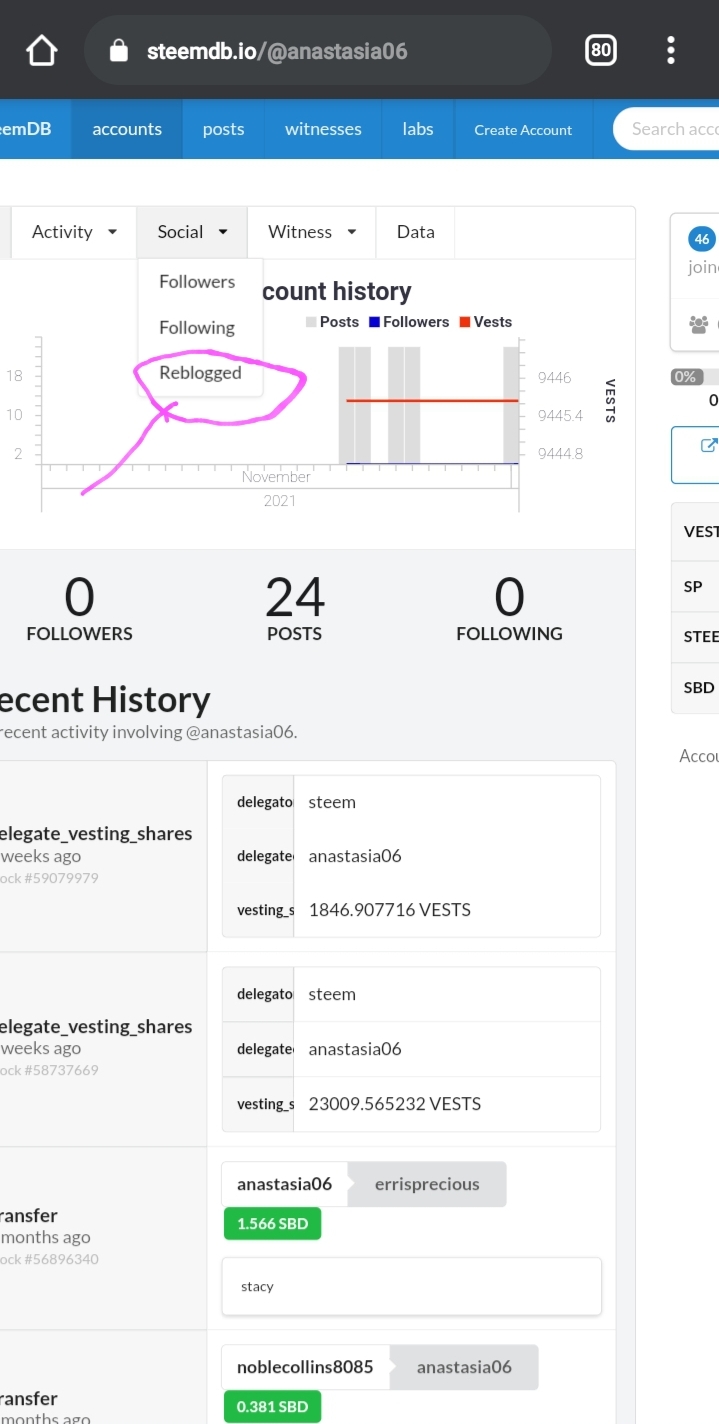Open the tab switcher showing 80 tabs
Screen dimensions: 719x1424
click(x=600, y=50)
